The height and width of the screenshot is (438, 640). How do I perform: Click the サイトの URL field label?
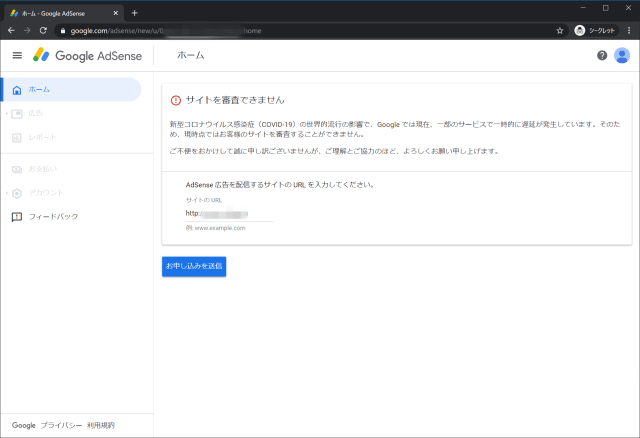pos(204,200)
